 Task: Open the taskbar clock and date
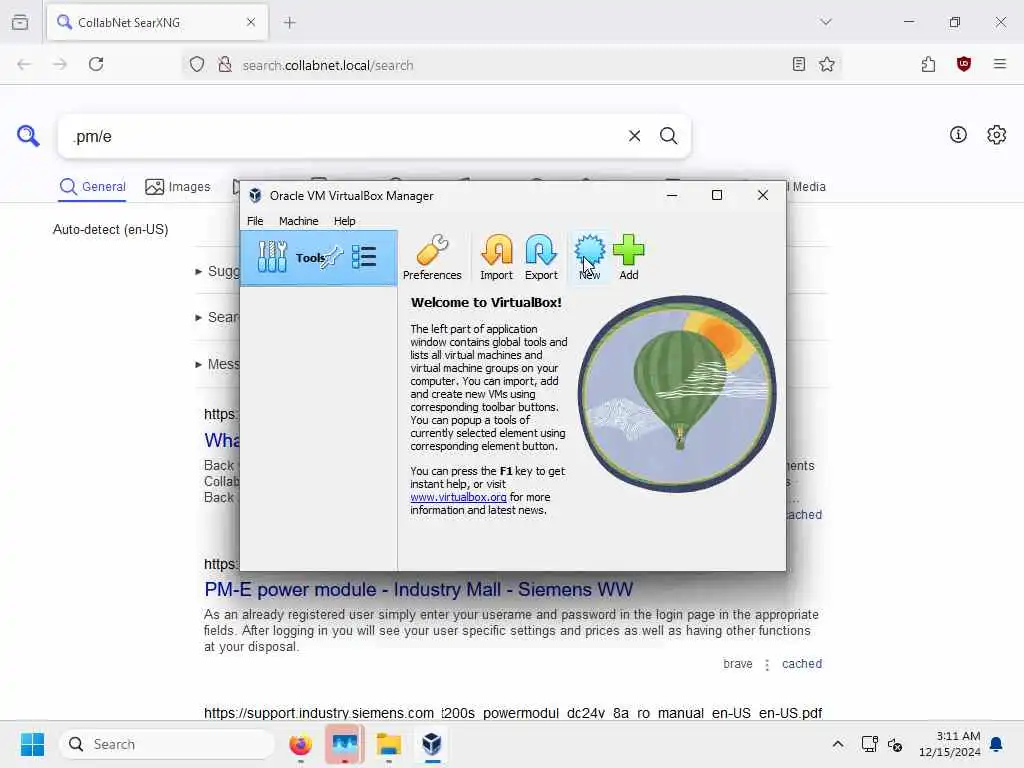pyautogui.click(x=950, y=744)
